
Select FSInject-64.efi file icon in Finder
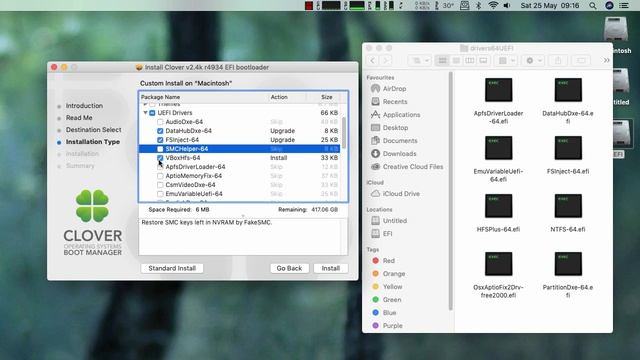click(x=568, y=148)
